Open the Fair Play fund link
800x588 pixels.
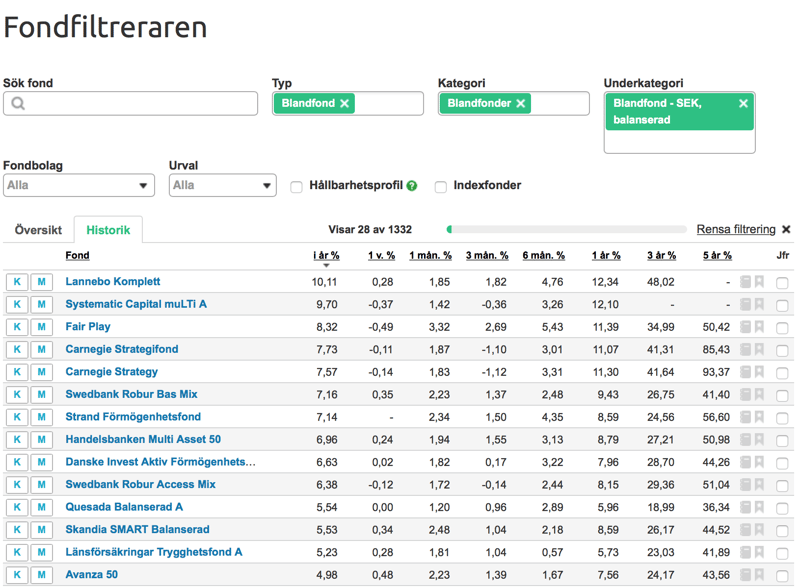click(88, 327)
